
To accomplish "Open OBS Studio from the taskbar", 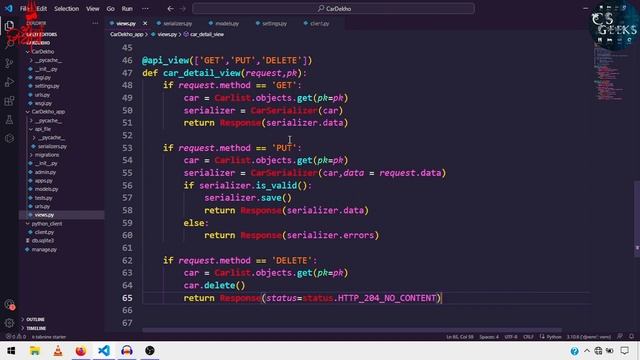I will (x=150, y=351).
